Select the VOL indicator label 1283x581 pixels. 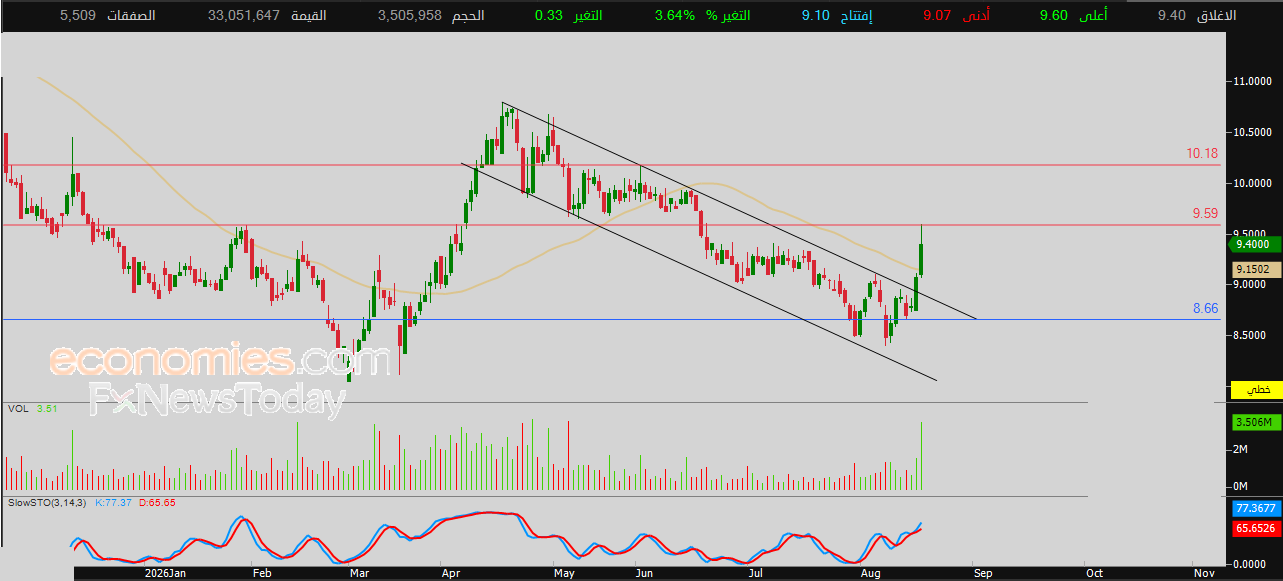(18, 408)
